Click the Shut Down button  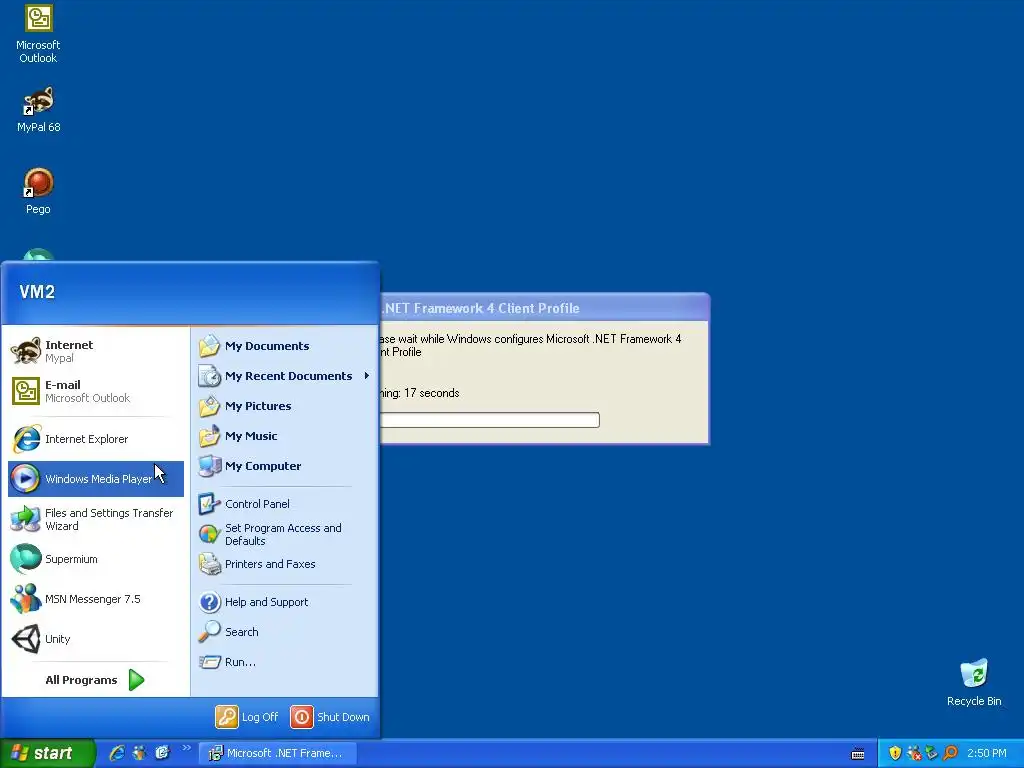pyautogui.click(x=330, y=717)
